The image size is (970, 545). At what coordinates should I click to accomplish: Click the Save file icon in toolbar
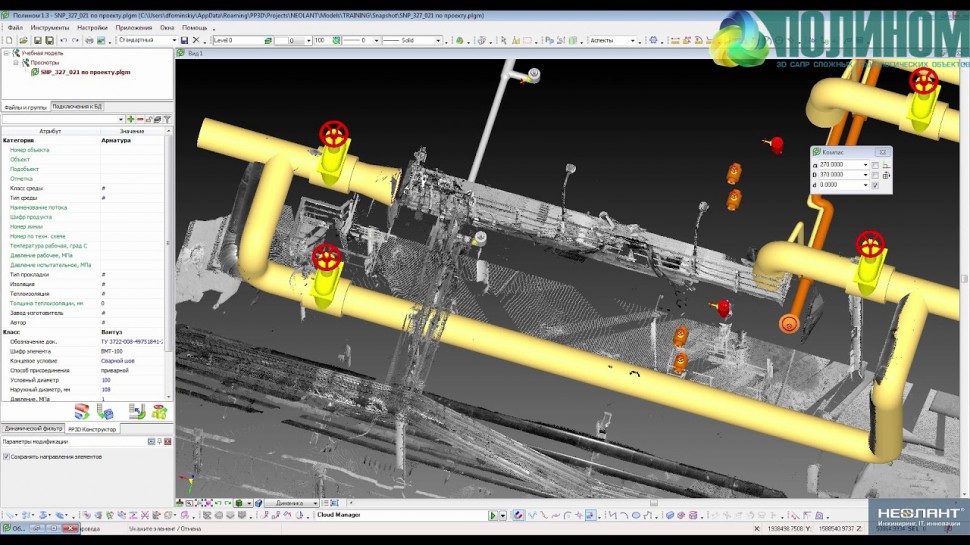tap(37, 41)
